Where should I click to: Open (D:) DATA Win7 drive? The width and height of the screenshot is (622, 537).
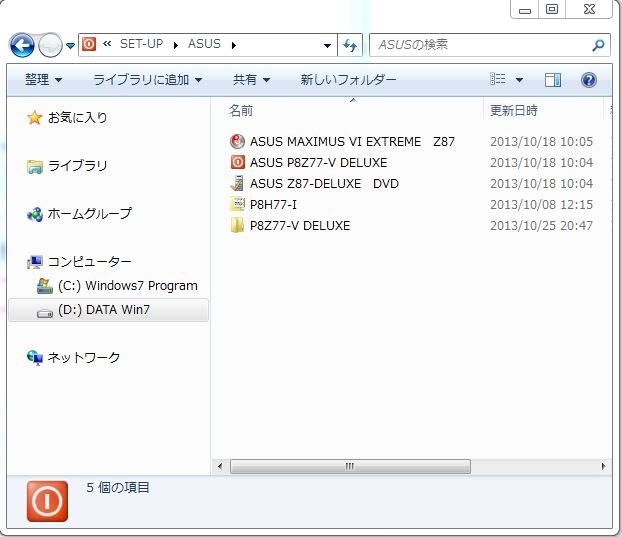point(104,309)
